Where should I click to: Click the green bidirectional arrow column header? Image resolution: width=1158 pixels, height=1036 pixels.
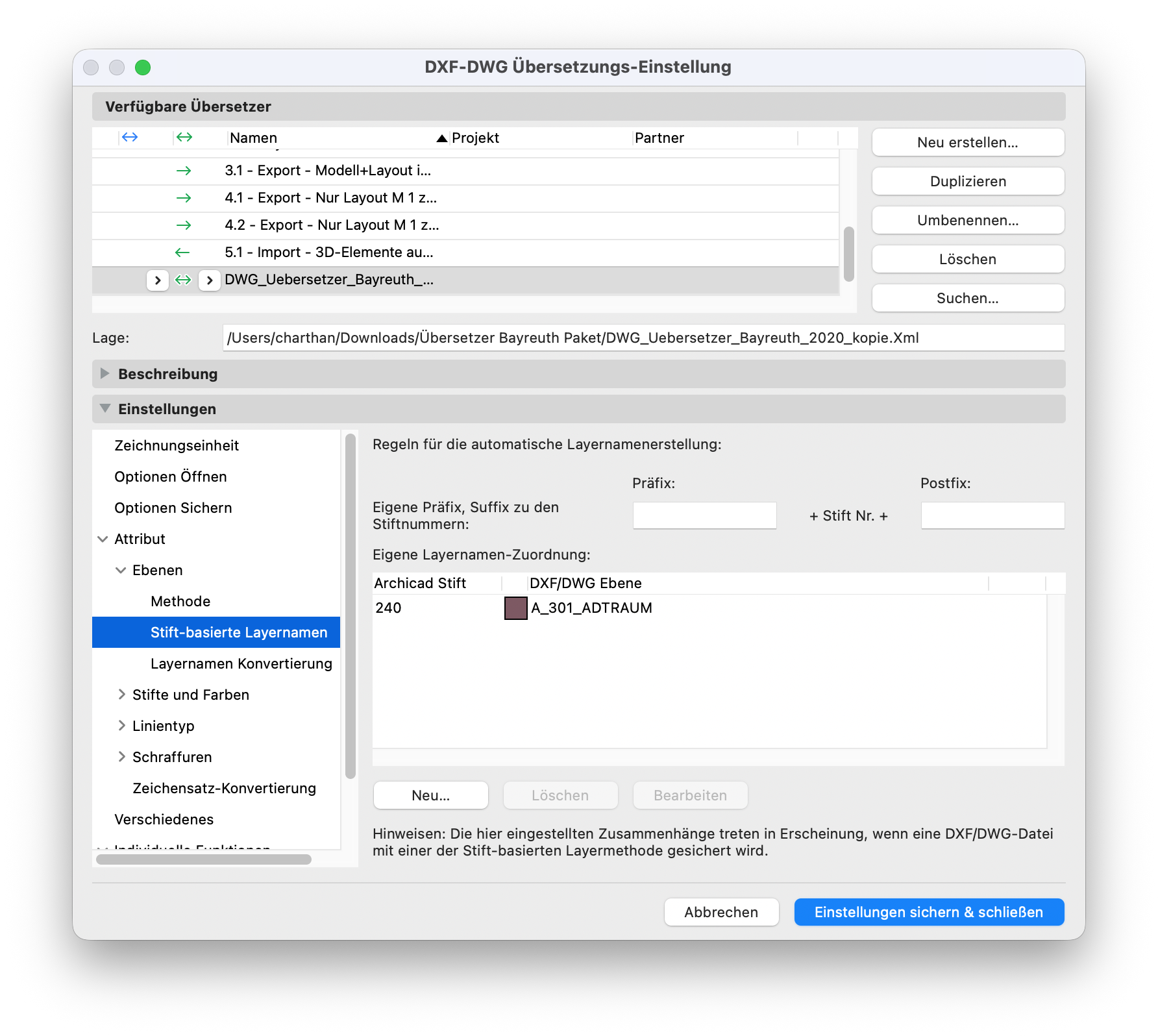184,137
